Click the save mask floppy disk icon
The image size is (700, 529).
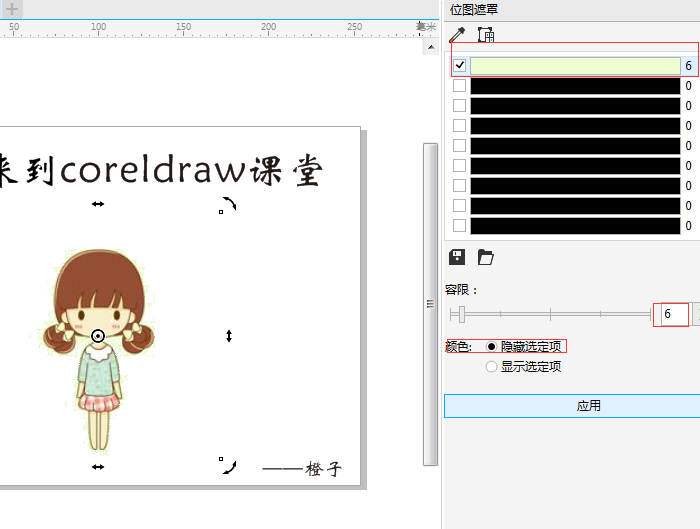click(x=457, y=257)
